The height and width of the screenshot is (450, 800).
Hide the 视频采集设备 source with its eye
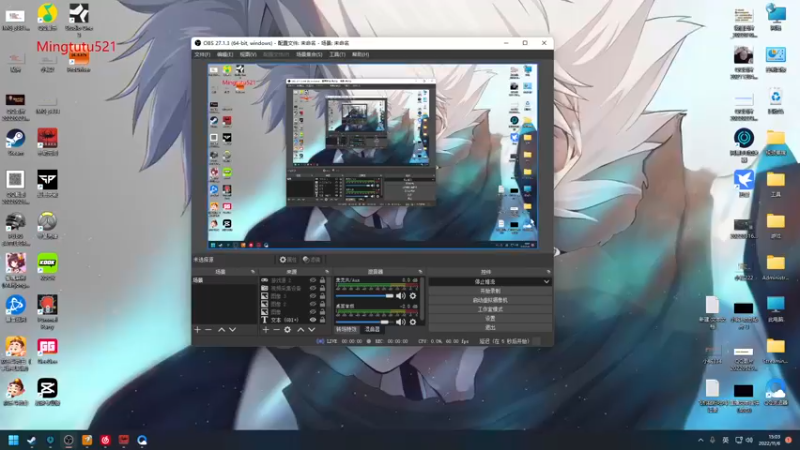pos(313,288)
